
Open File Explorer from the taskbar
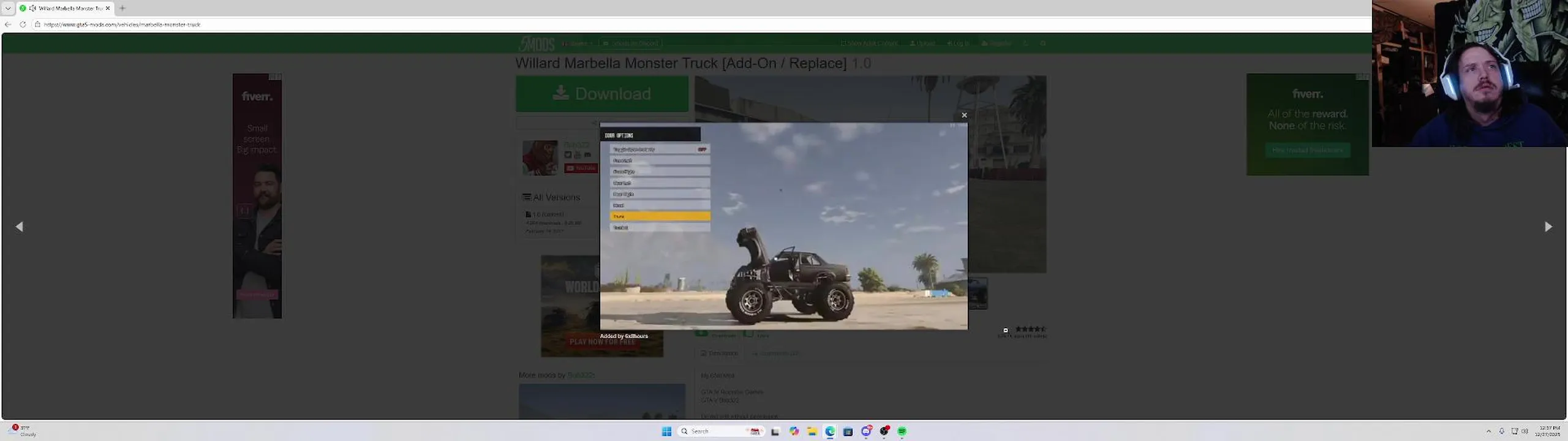pyautogui.click(x=812, y=431)
